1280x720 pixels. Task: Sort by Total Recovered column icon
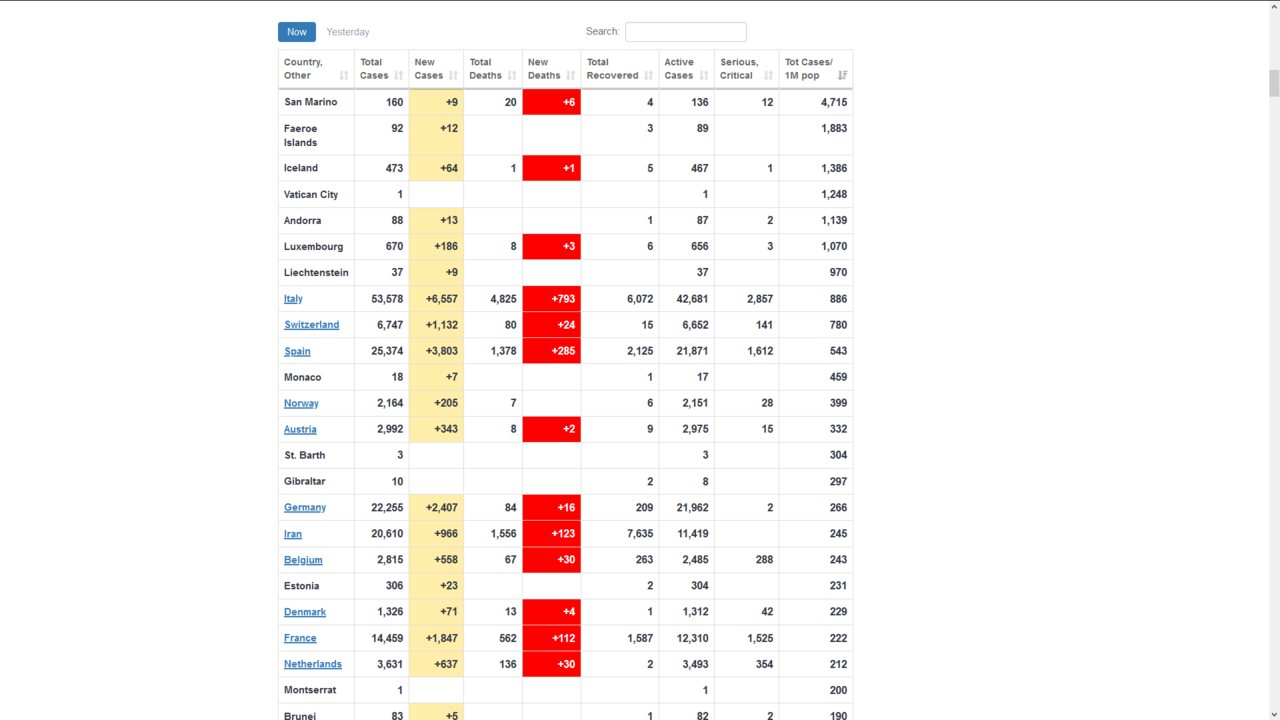point(649,75)
